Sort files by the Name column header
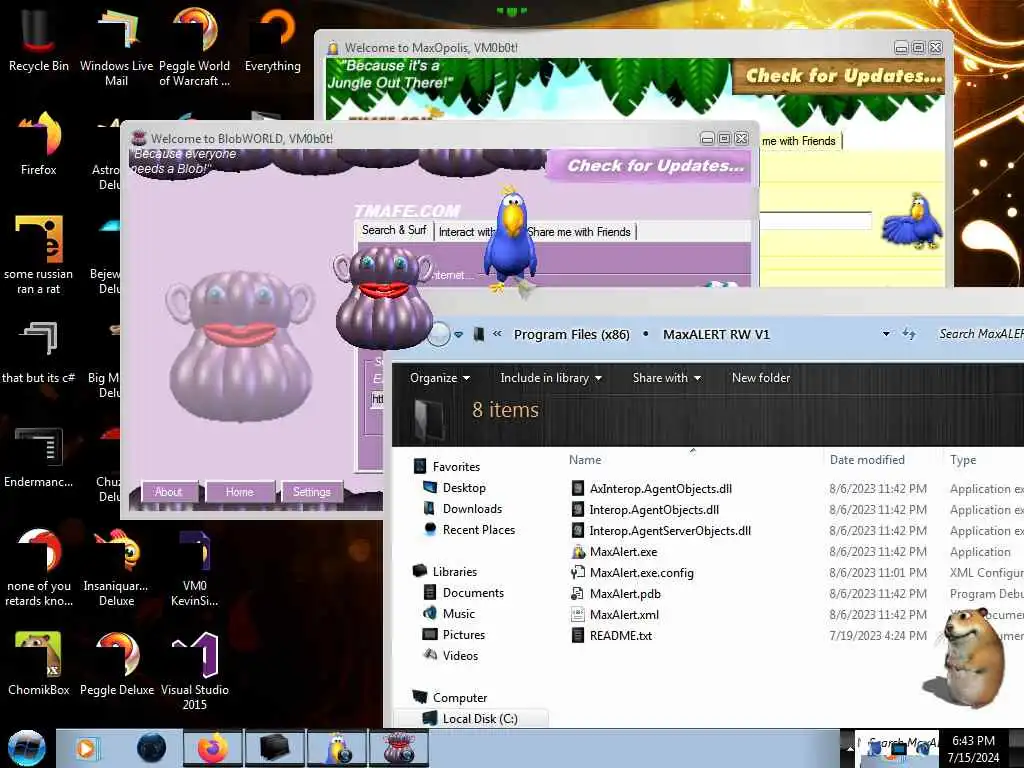The image size is (1024, 768). coord(585,460)
